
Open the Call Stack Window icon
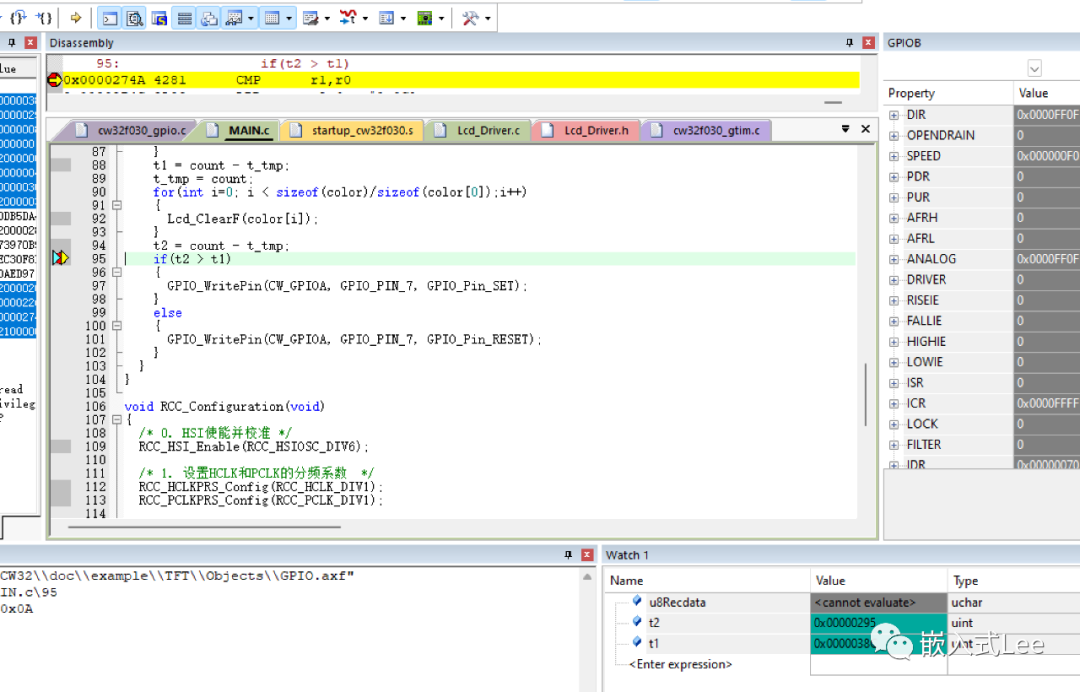tap(209, 17)
